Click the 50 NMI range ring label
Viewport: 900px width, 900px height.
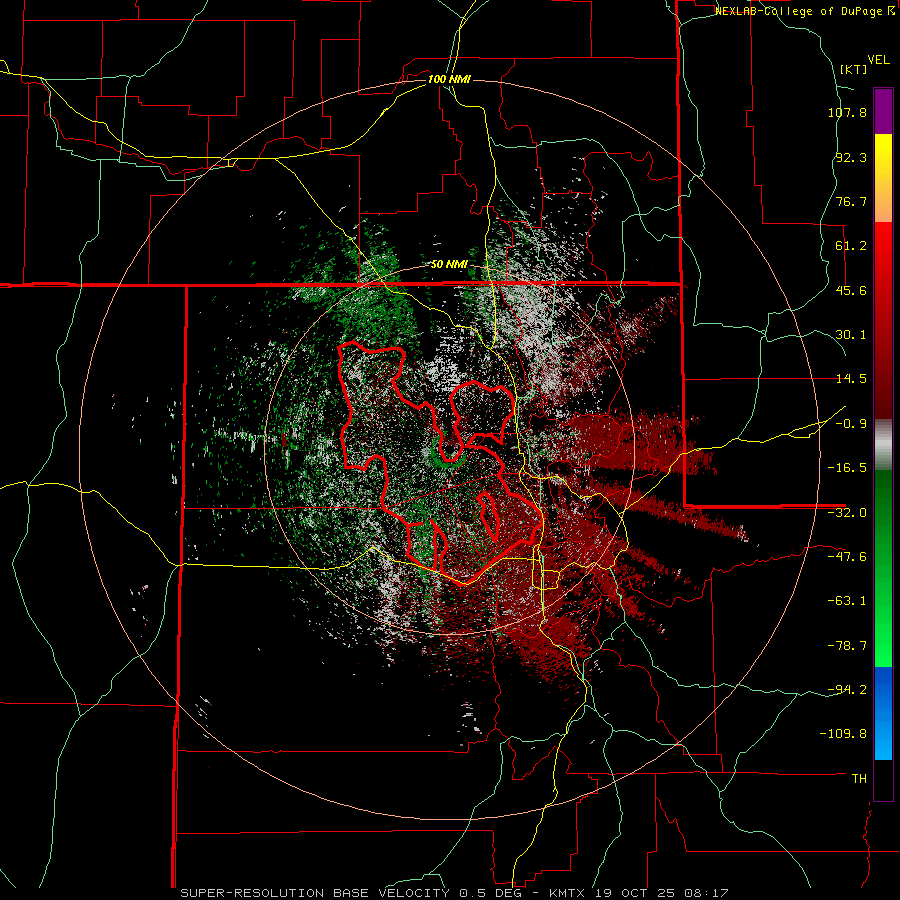point(449,265)
